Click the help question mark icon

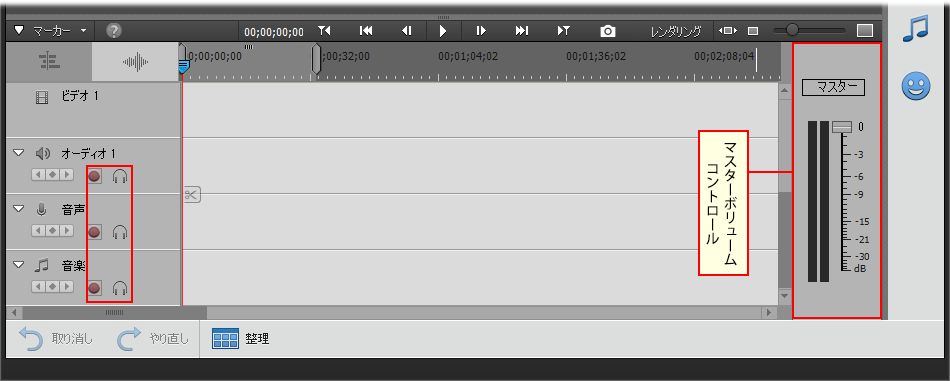(x=113, y=30)
